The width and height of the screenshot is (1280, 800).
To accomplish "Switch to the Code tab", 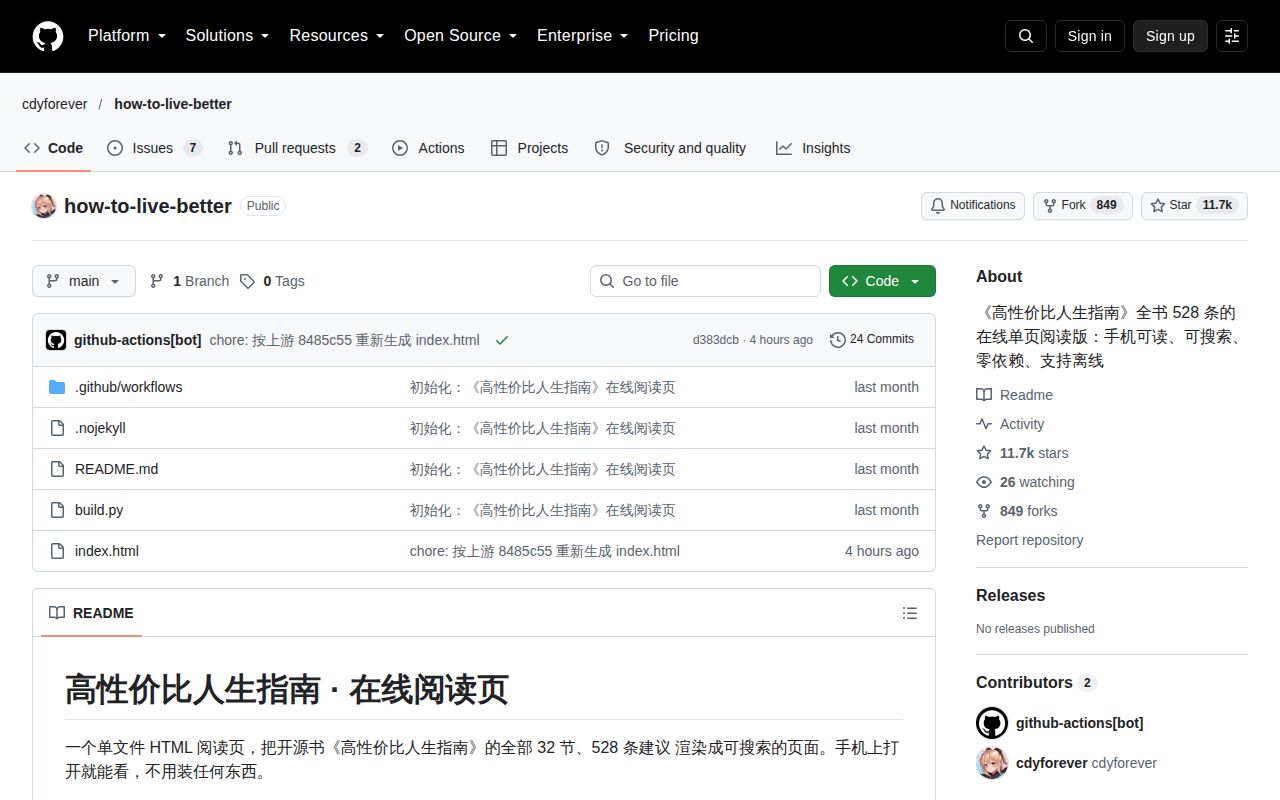I will click(x=54, y=148).
